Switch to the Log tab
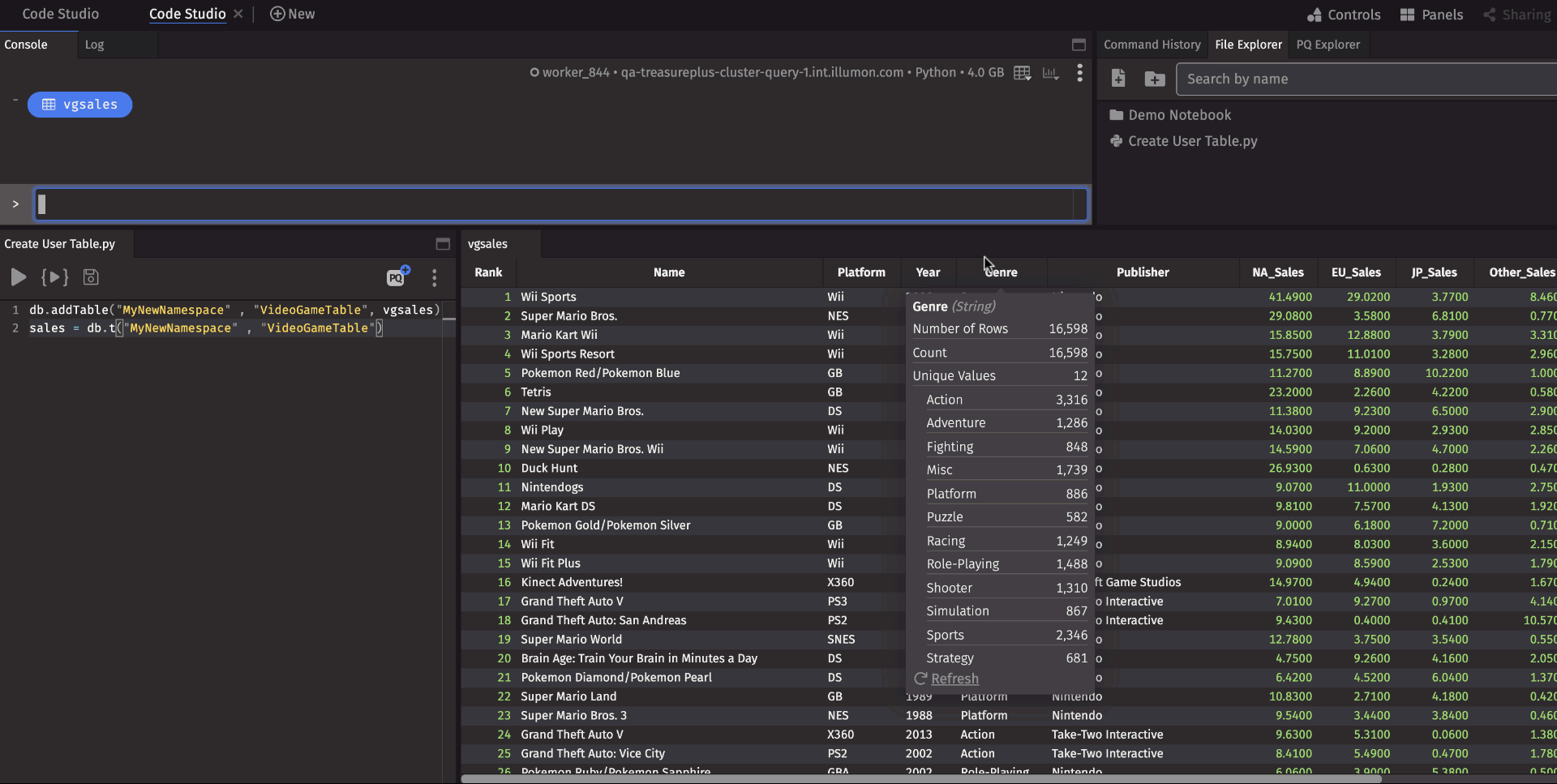The height and width of the screenshot is (784, 1557). [95, 45]
